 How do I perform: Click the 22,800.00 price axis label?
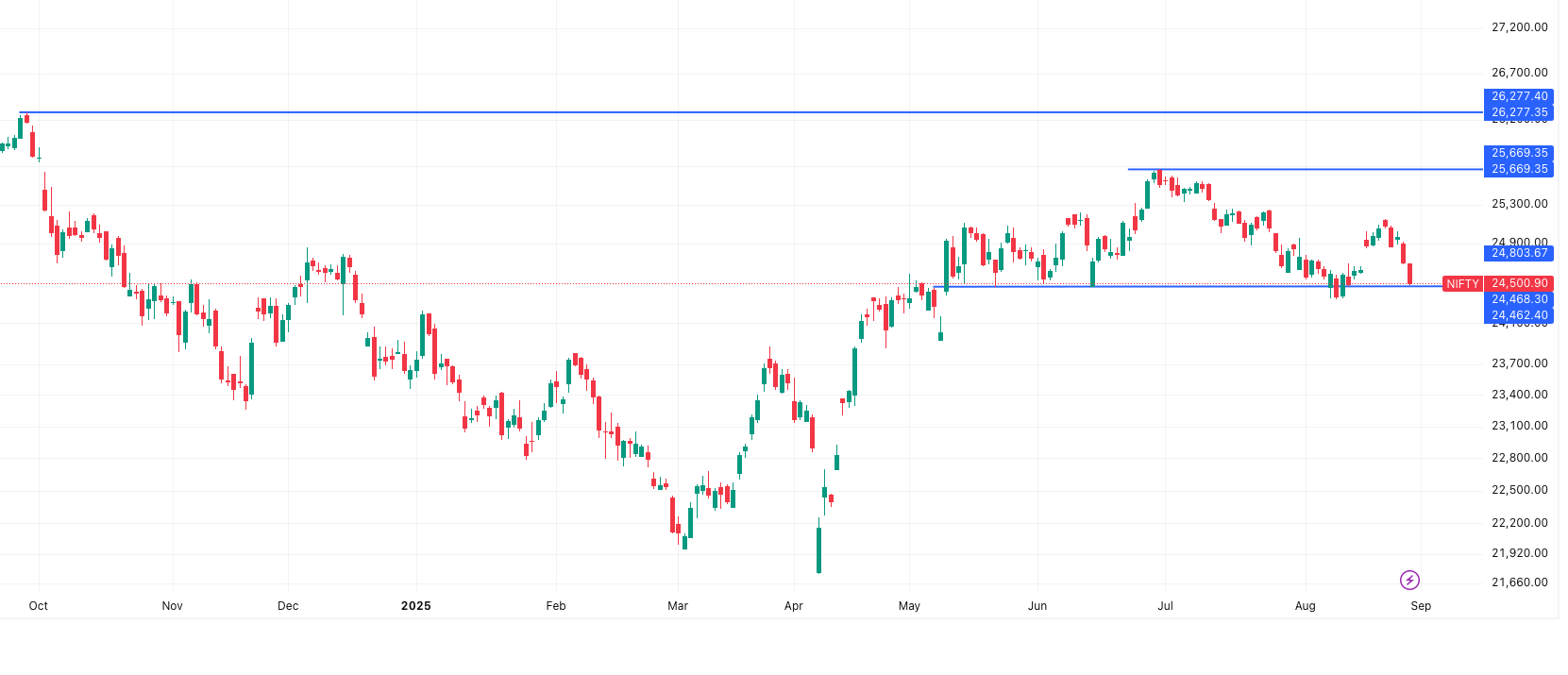point(1519,458)
